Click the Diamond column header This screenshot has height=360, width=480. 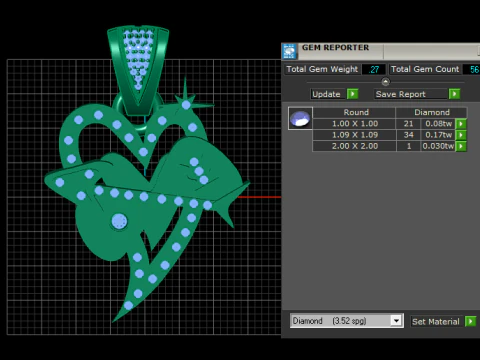pyautogui.click(x=432, y=112)
